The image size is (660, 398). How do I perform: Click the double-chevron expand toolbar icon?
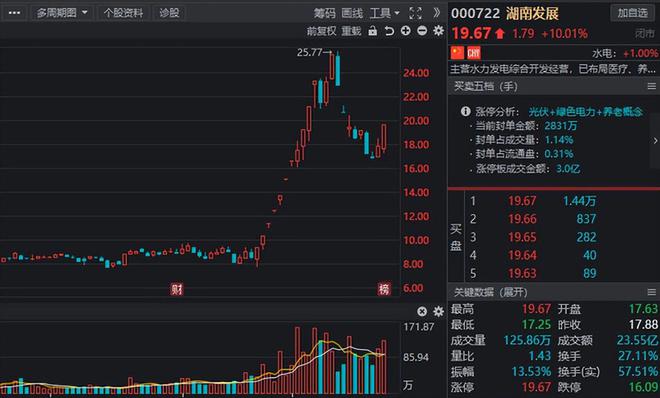point(437,13)
